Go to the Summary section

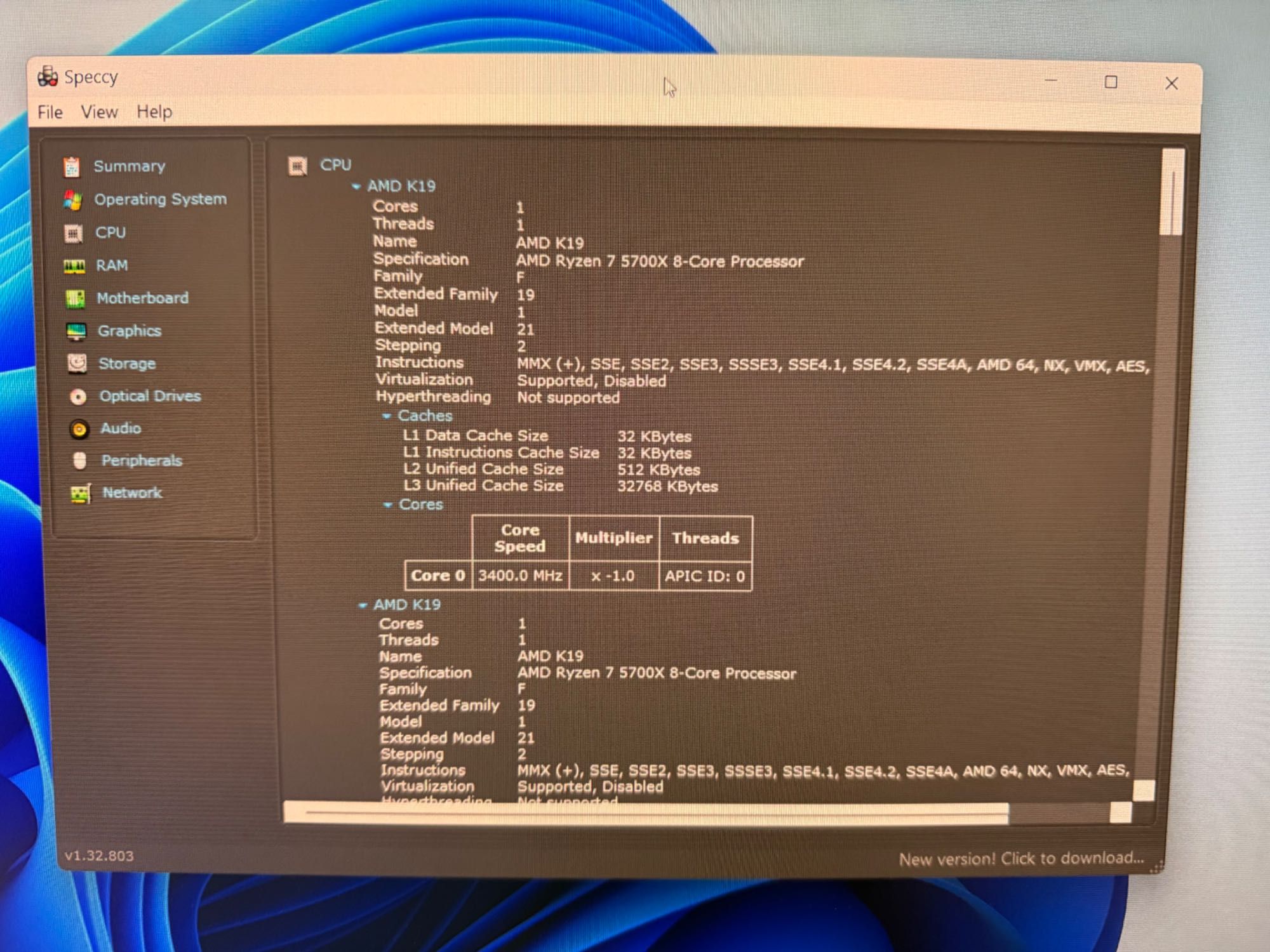[130, 166]
